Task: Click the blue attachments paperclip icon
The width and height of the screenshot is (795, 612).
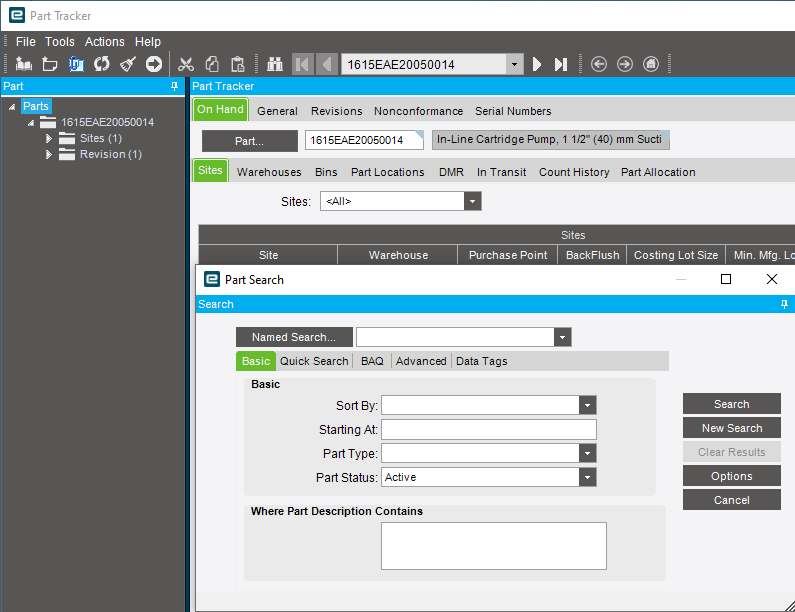Action: click(76, 64)
